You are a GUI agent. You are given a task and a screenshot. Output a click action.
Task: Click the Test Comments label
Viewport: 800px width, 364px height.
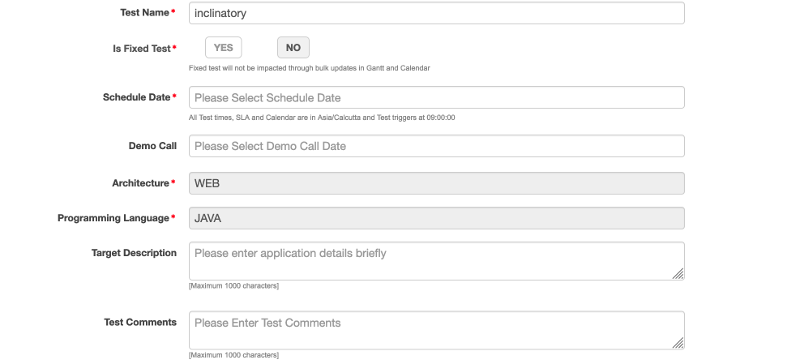click(140, 322)
